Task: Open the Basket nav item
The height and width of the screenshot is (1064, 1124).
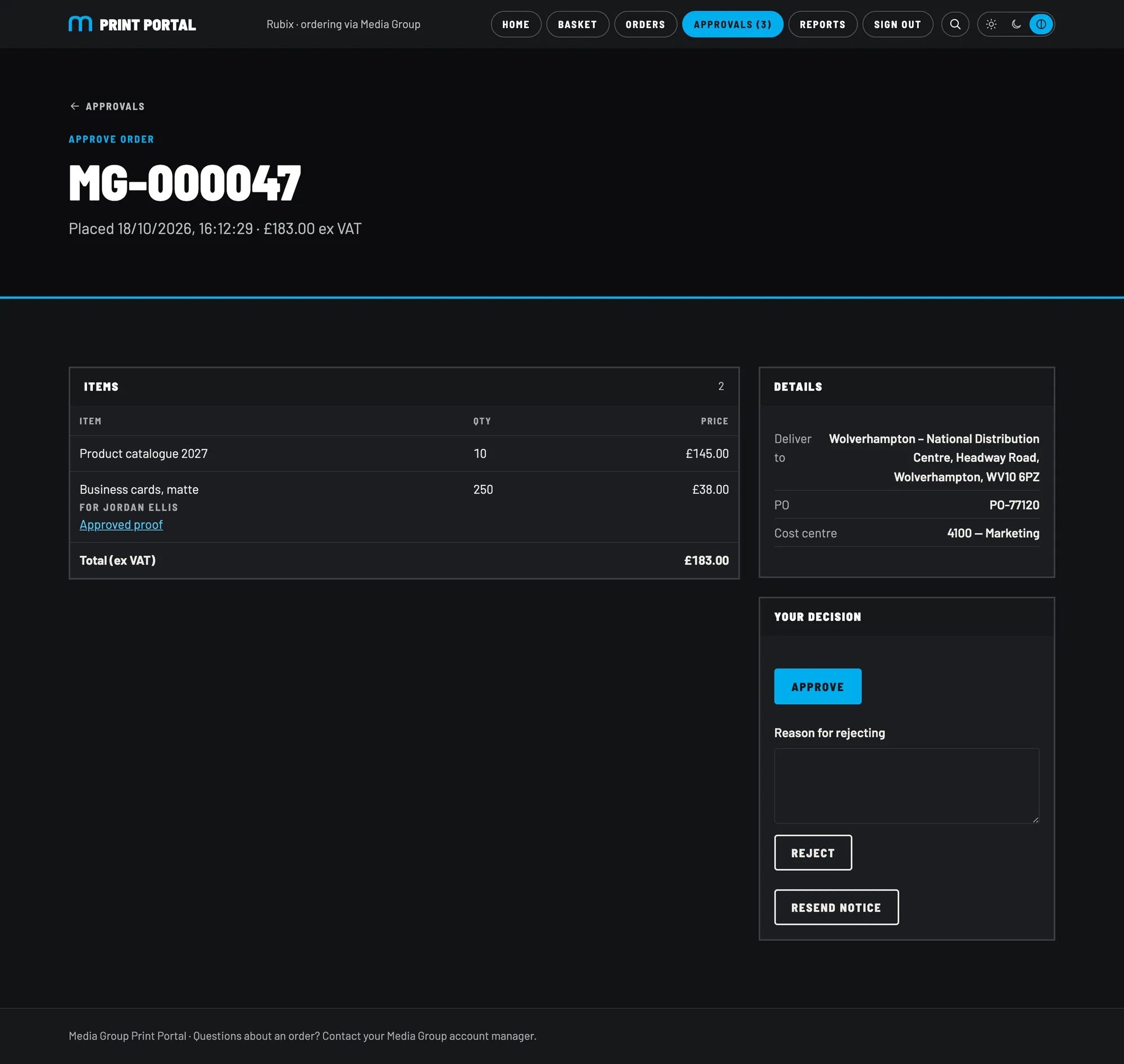Action: click(577, 24)
